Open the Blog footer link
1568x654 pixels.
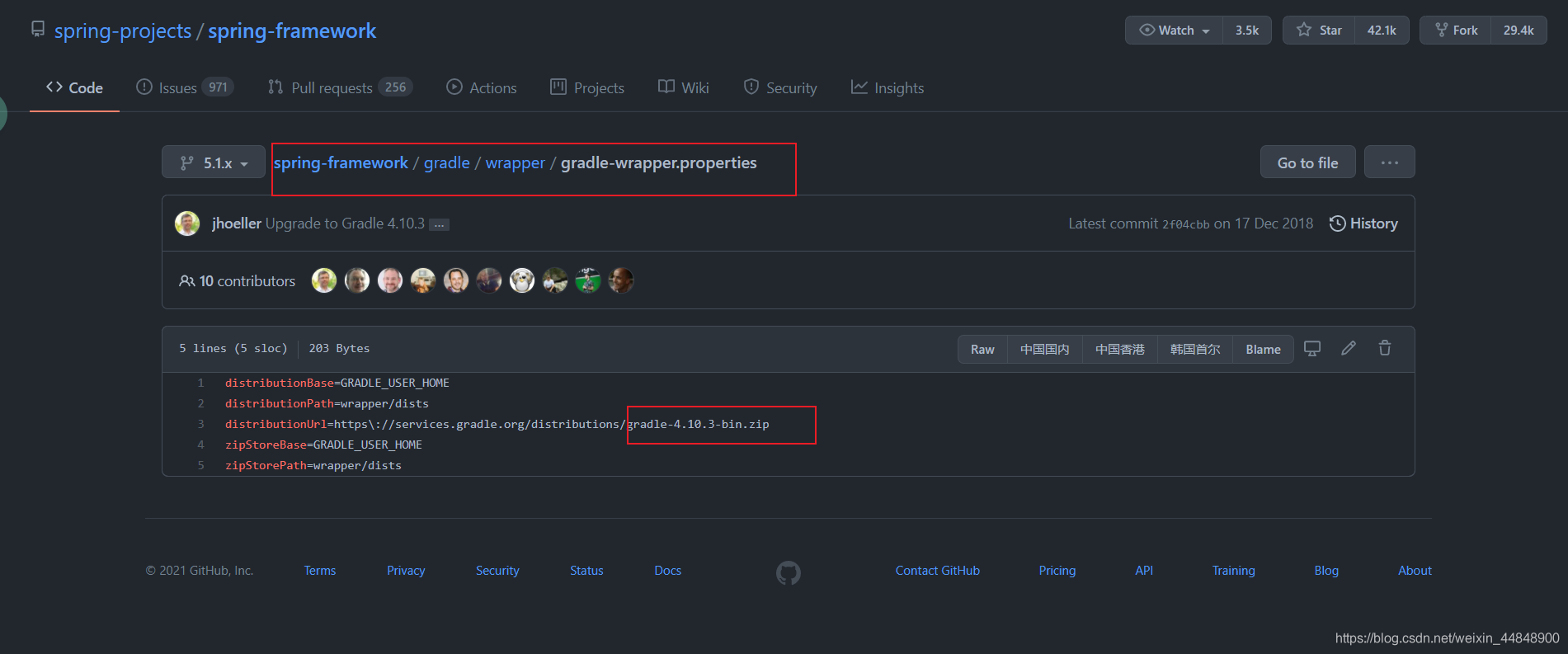[x=1326, y=571]
